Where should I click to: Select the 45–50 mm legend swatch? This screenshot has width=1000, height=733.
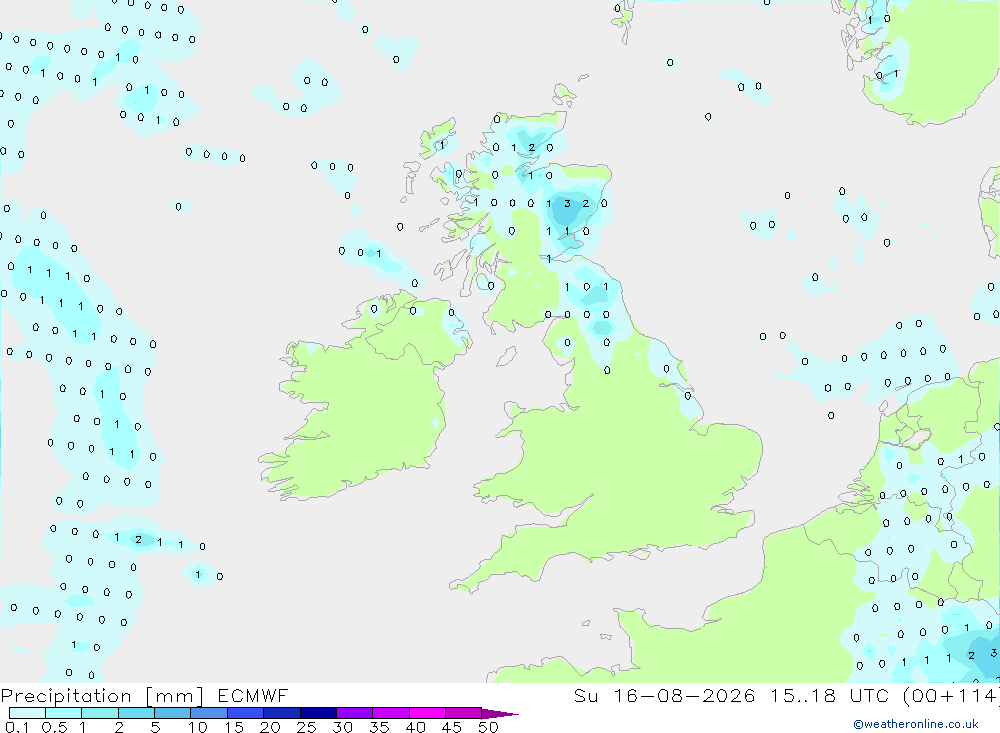click(x=464, y=713)
